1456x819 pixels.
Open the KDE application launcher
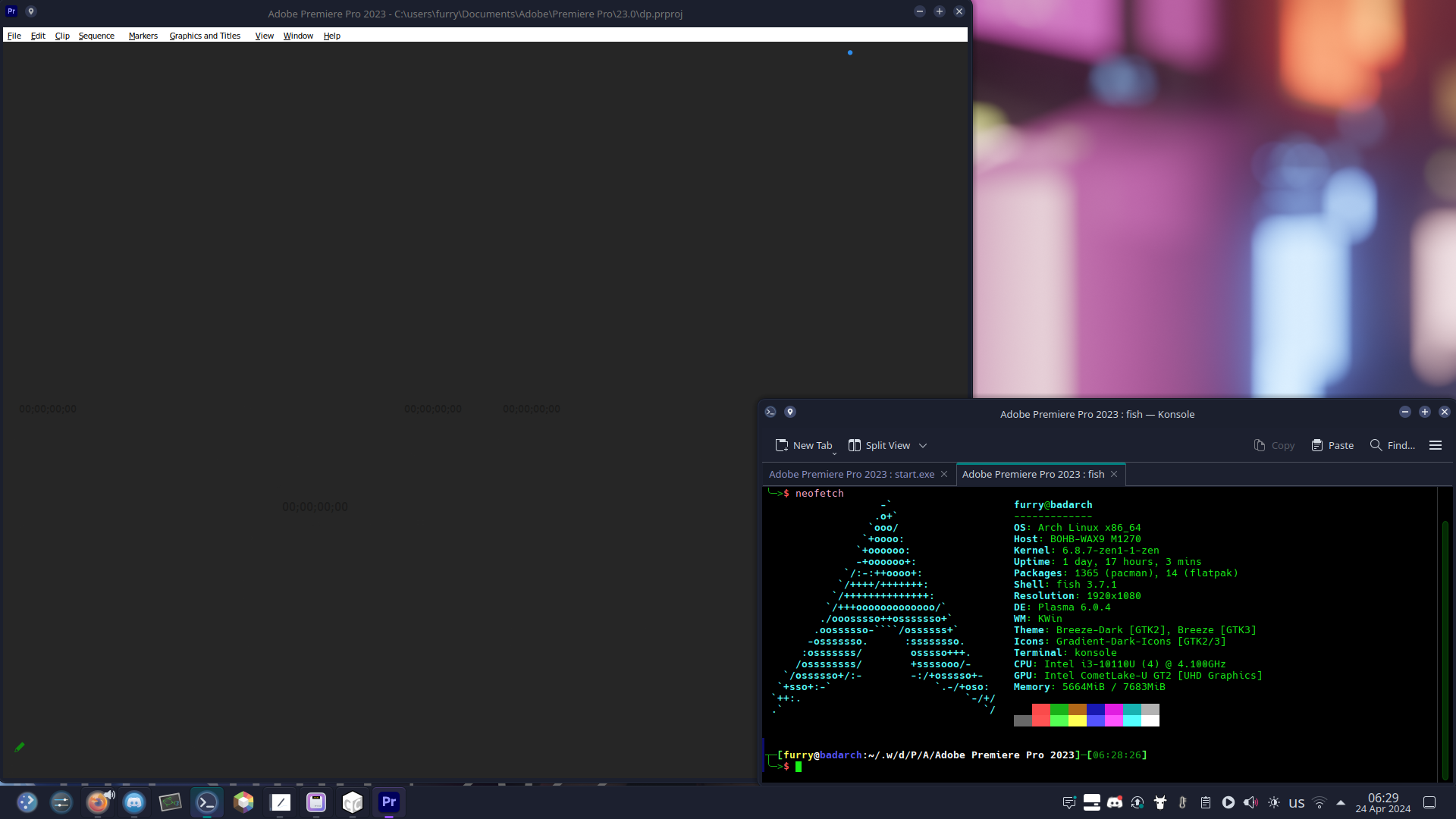pos(27,802)
